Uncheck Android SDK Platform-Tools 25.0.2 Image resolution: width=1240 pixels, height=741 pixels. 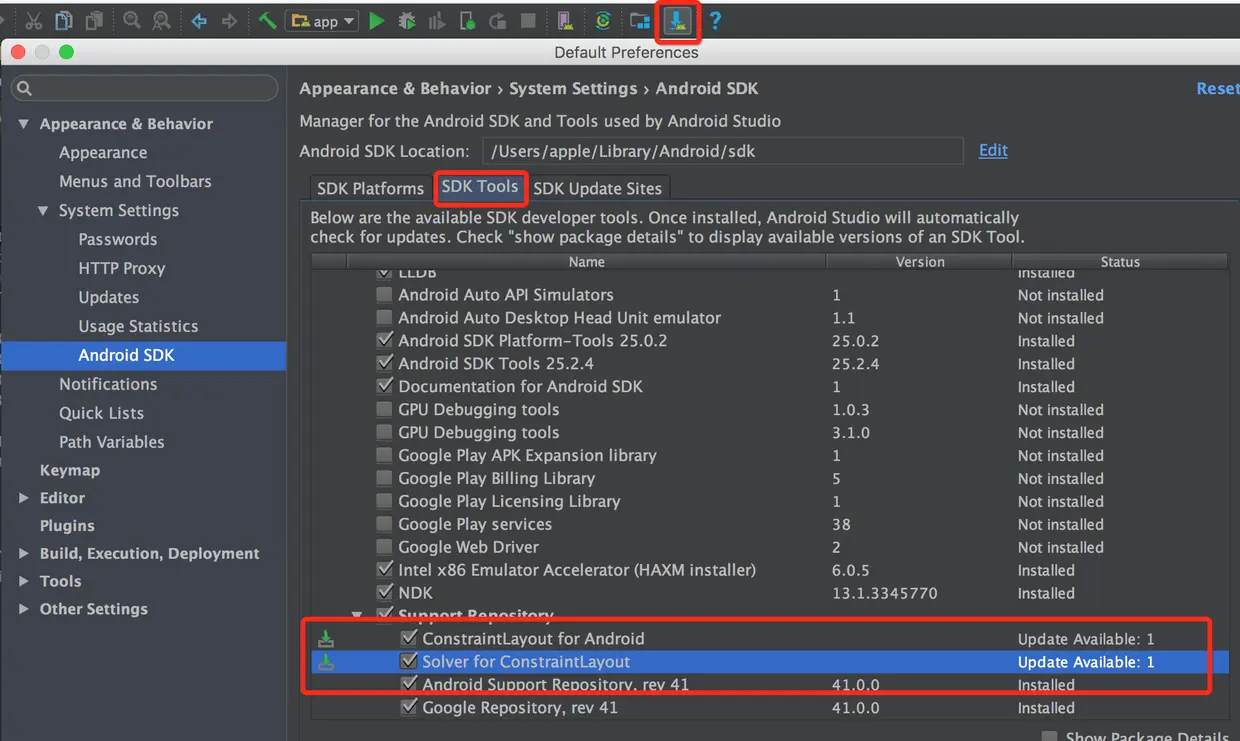tap(384, 341)
